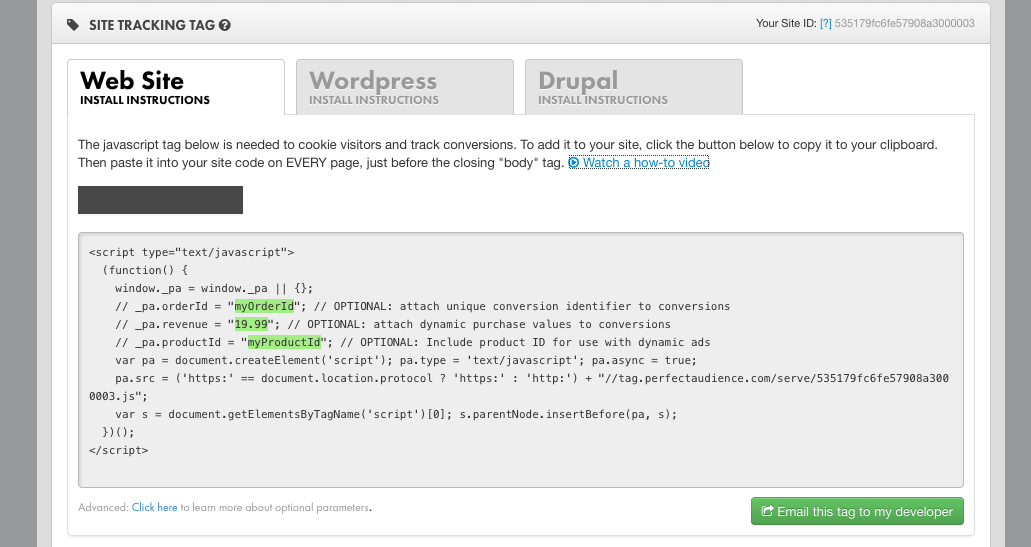Select the Web Site install instructions tab
Screen dimensions: 1031x547
[176, 87]
